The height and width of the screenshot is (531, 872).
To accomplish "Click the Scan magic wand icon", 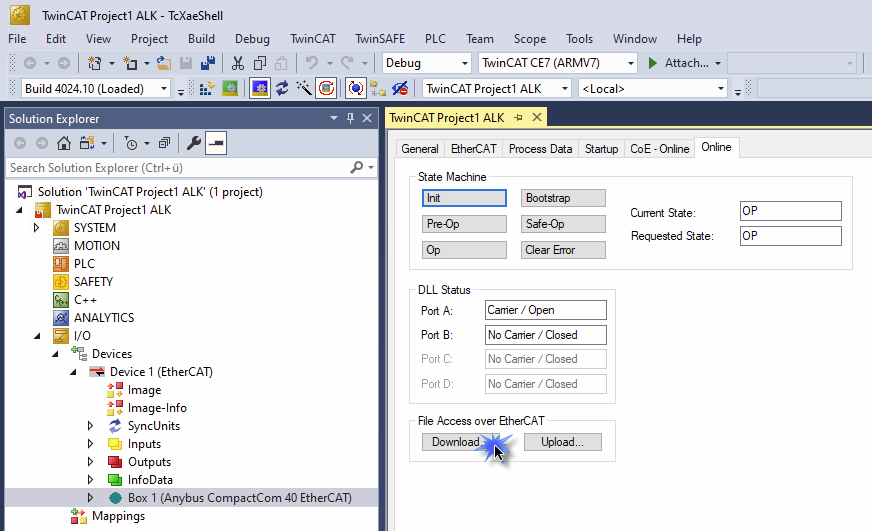I will point(304,88).
